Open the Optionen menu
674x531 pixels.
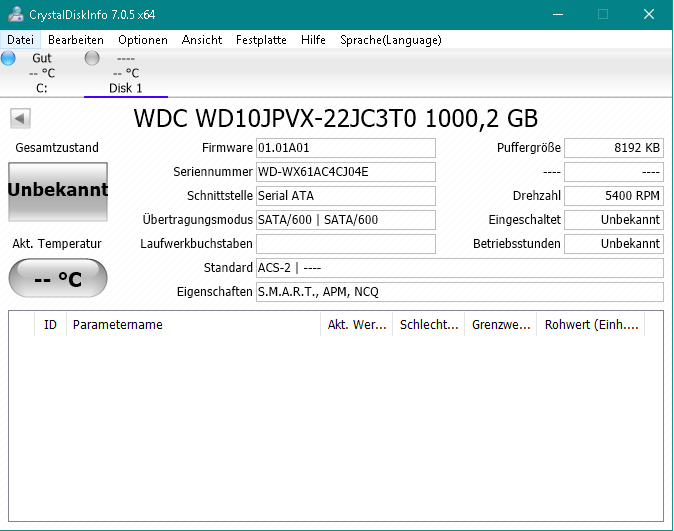point(143,40)
